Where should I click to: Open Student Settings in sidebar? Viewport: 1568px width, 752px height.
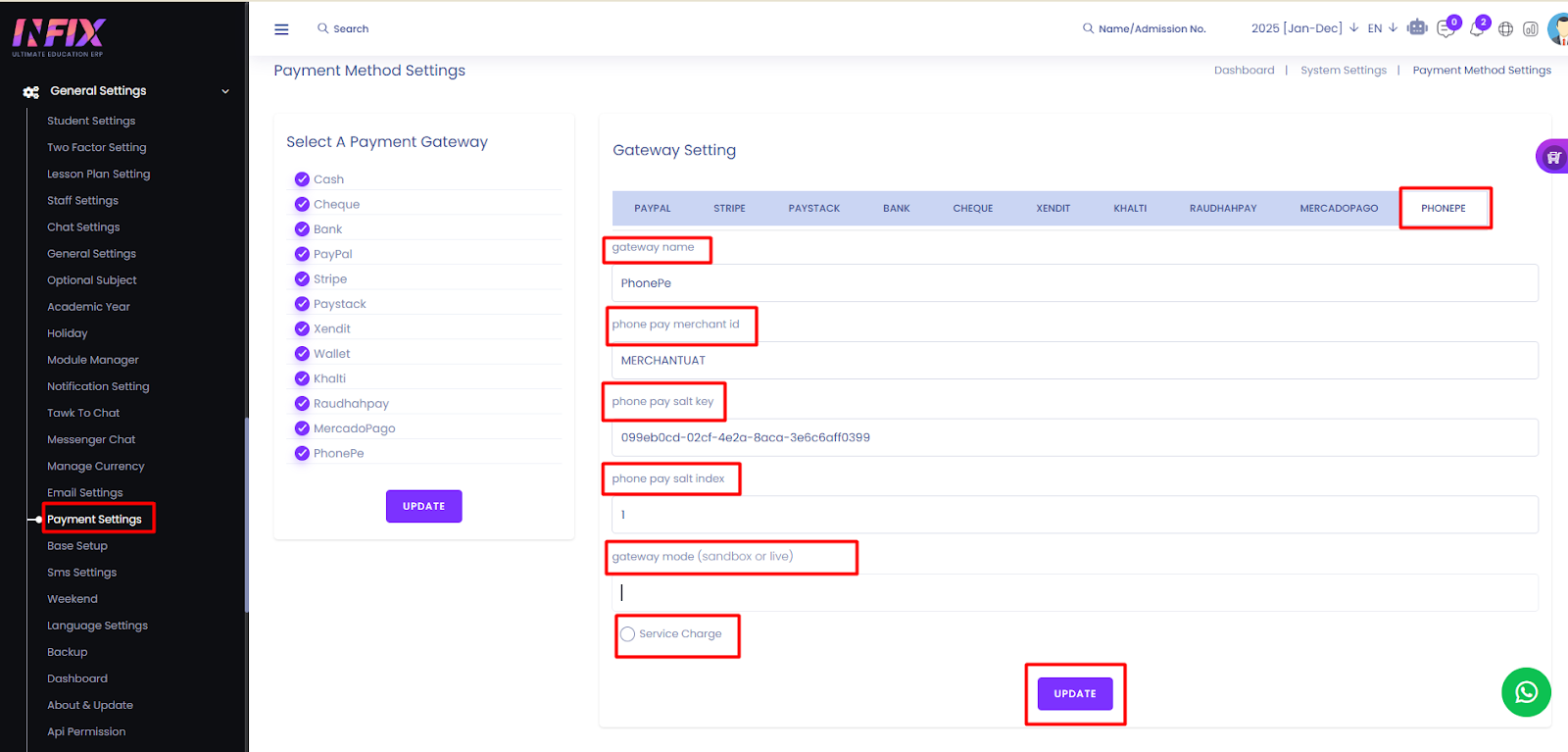point(91,121)
